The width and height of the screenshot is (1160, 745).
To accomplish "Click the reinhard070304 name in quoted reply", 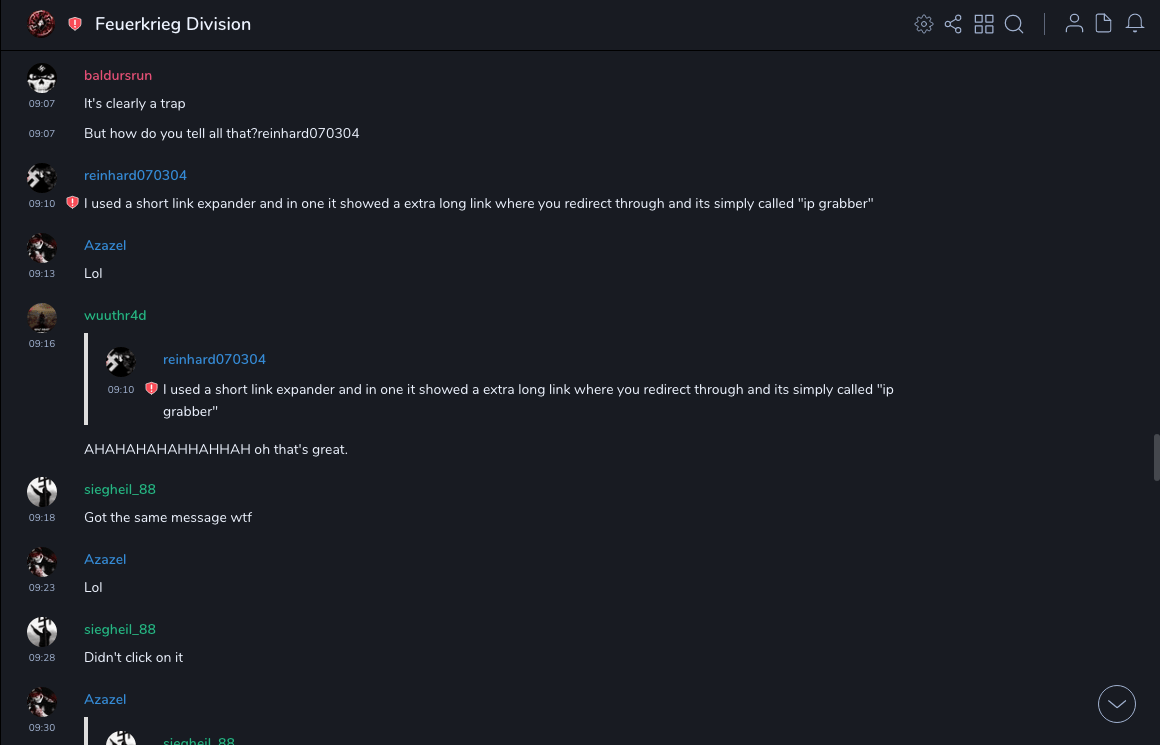I will click(214, 360).
